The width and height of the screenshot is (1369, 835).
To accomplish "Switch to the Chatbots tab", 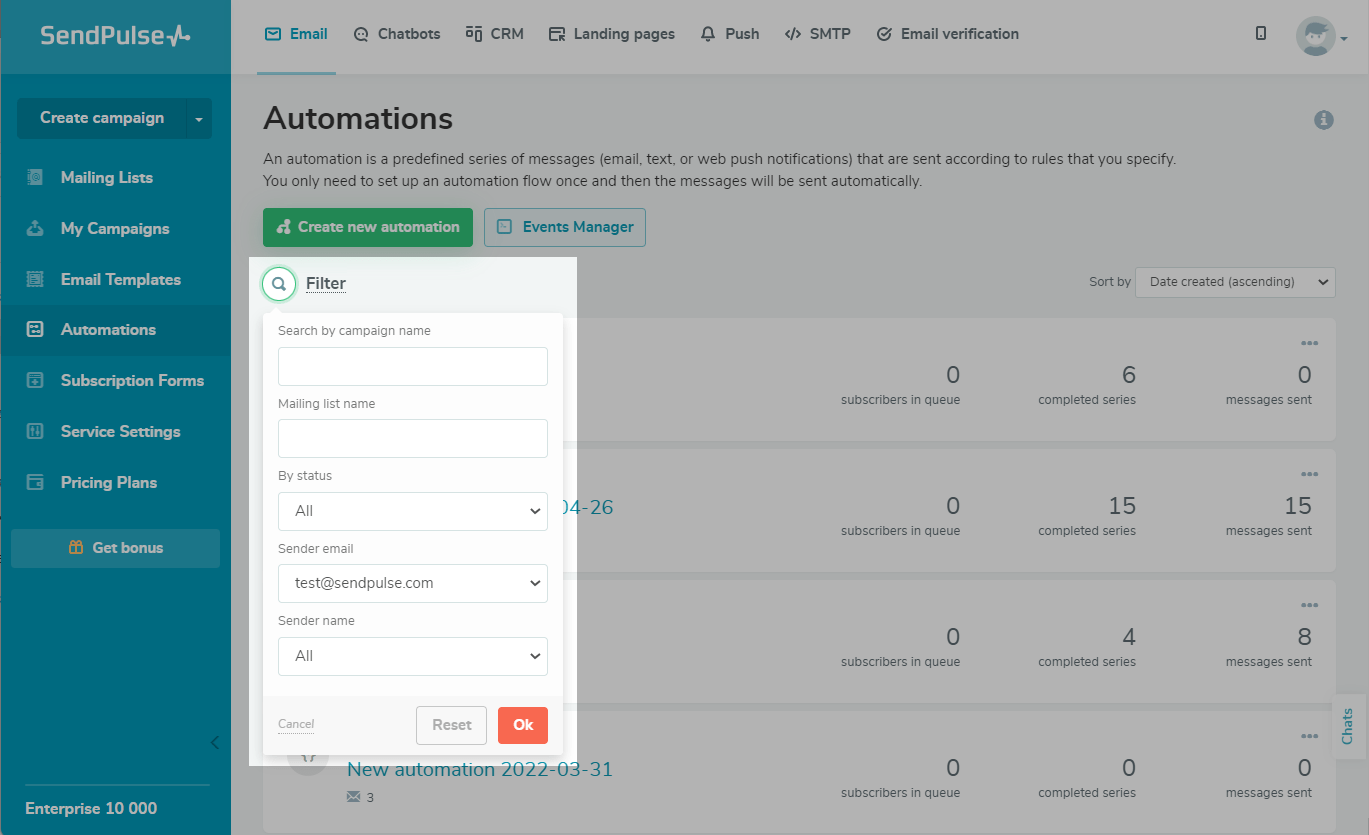I will 397,34.
